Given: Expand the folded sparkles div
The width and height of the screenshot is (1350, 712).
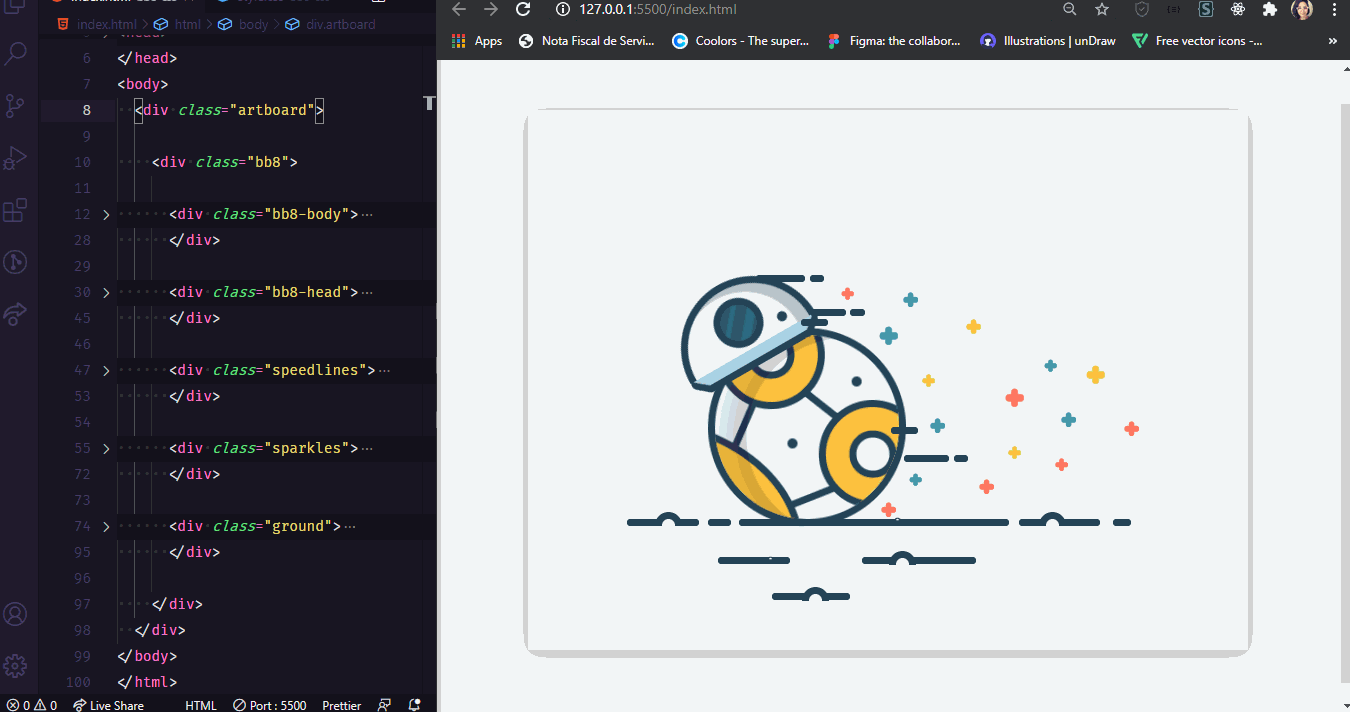Looking at the screenshot, I should tap(107, 448).
